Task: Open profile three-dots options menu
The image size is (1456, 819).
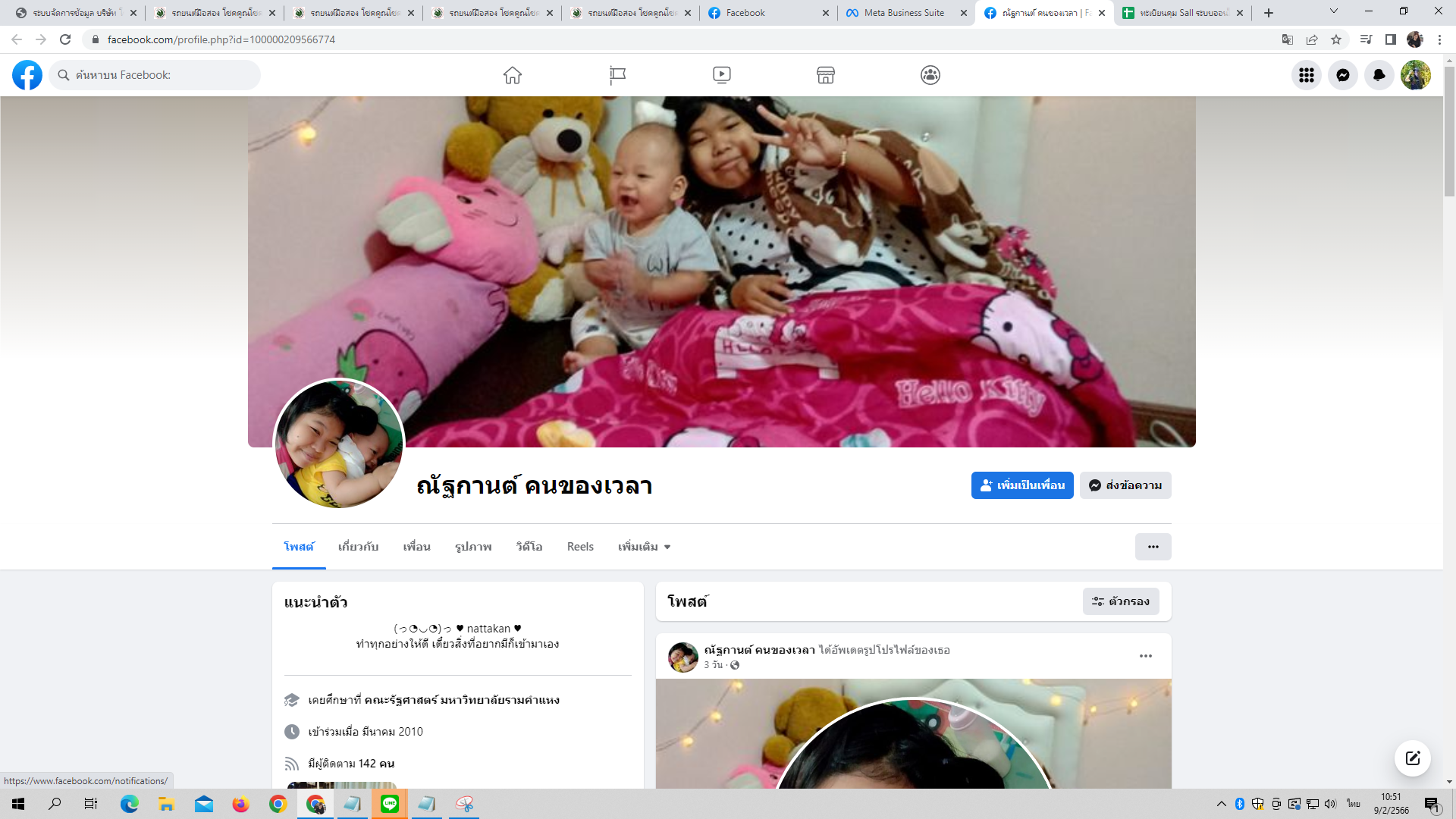Action: (1153, 547)
